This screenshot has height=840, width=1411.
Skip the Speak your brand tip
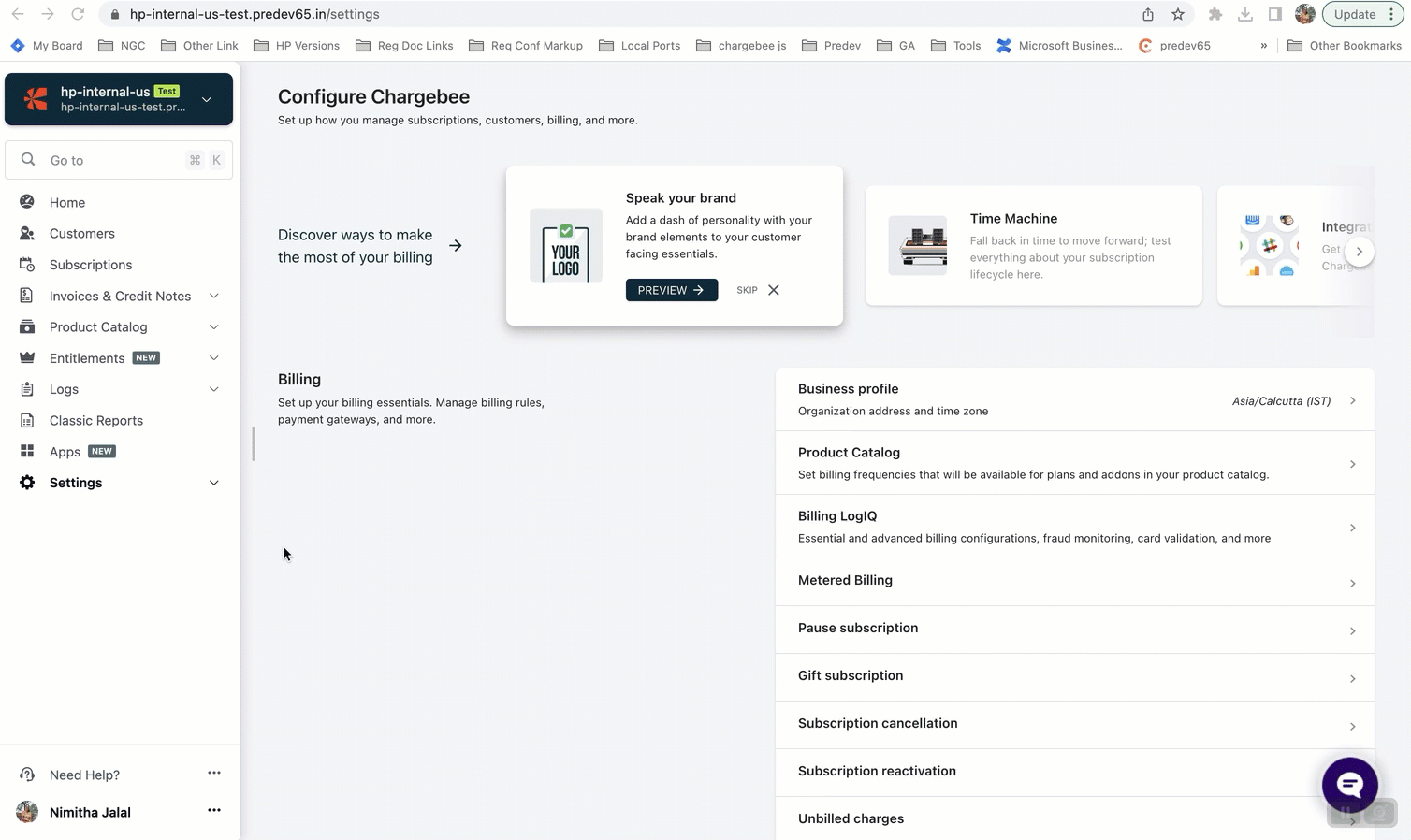747,290
